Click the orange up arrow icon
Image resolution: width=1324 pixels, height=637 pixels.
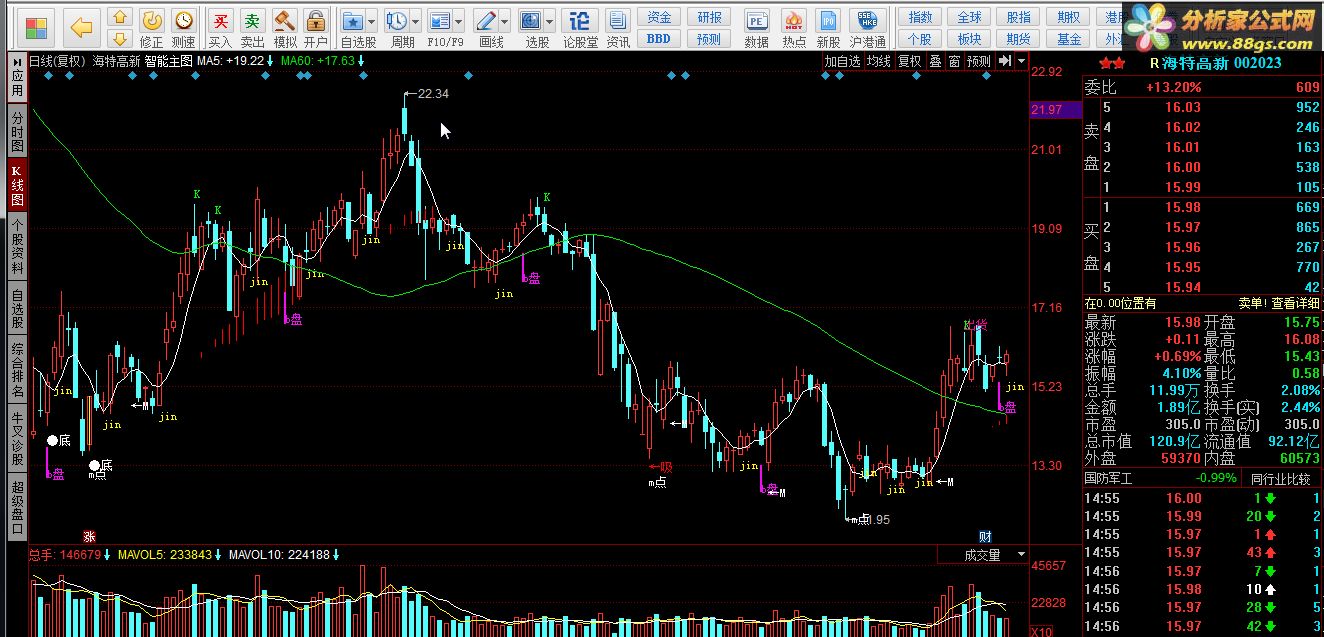(x=119, y=17)
